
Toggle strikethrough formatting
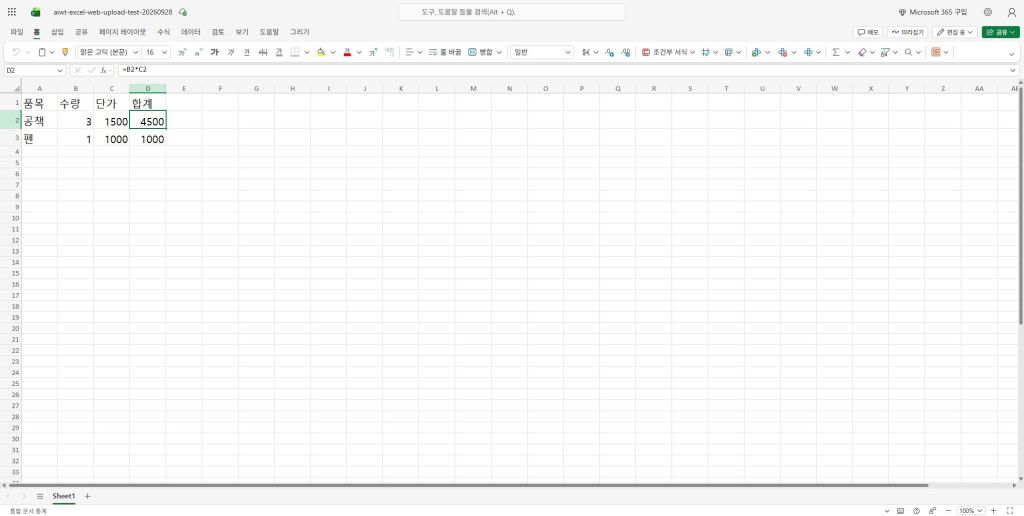pyautogui.click(x=263, y=52)
